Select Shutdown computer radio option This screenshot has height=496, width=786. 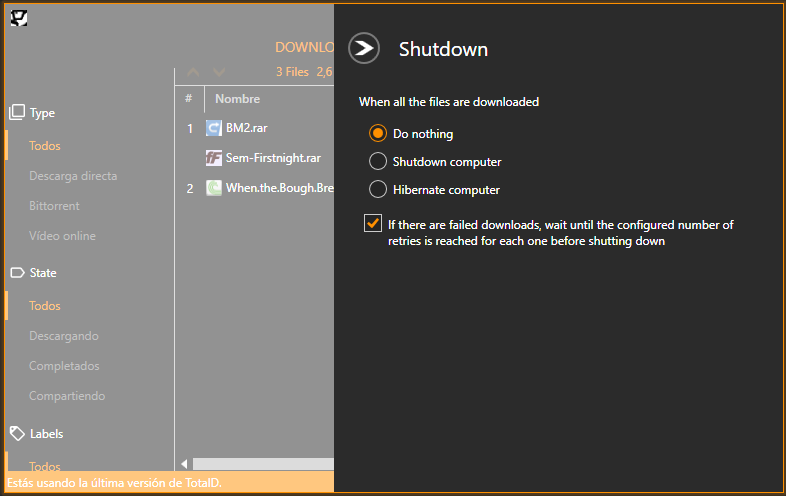pyautogui.click(x=378, y=161)
